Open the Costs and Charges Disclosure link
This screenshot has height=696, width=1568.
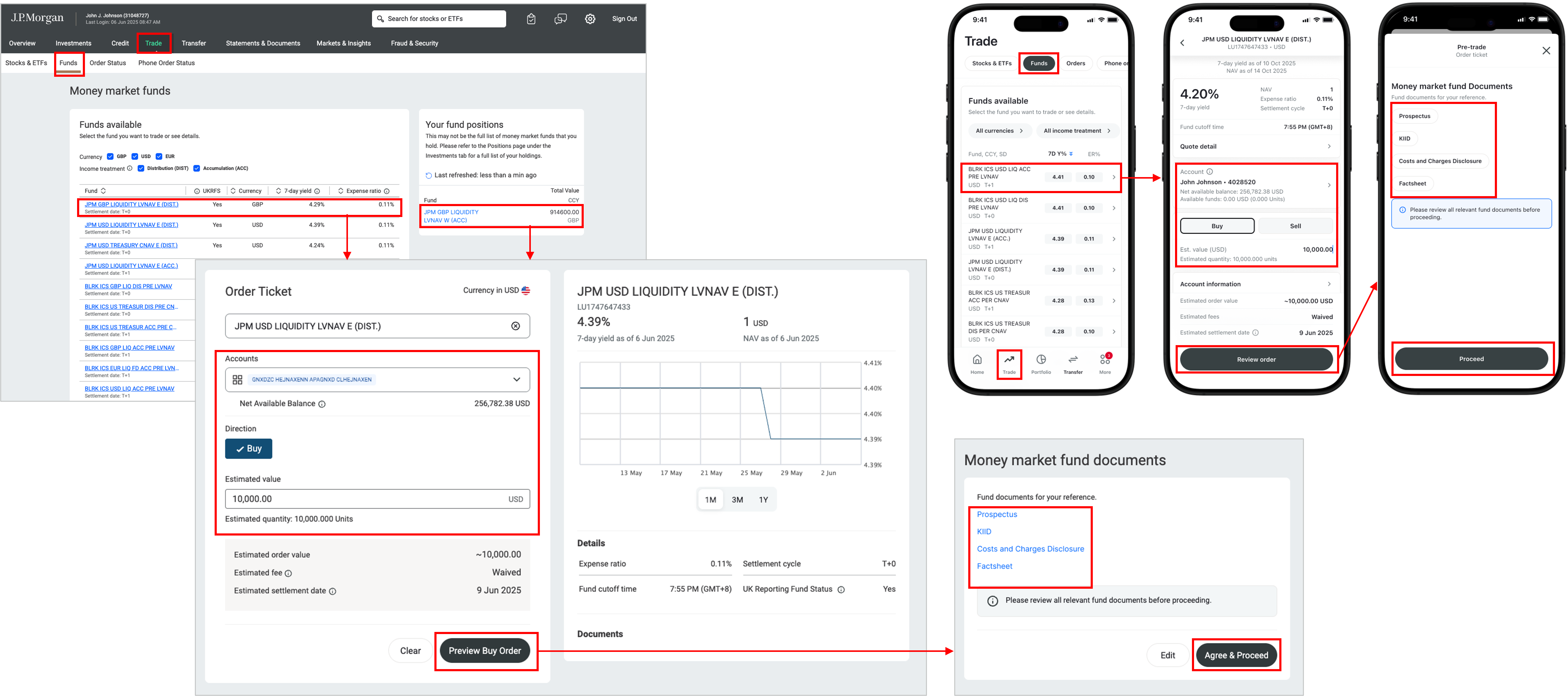(1030, 549)
